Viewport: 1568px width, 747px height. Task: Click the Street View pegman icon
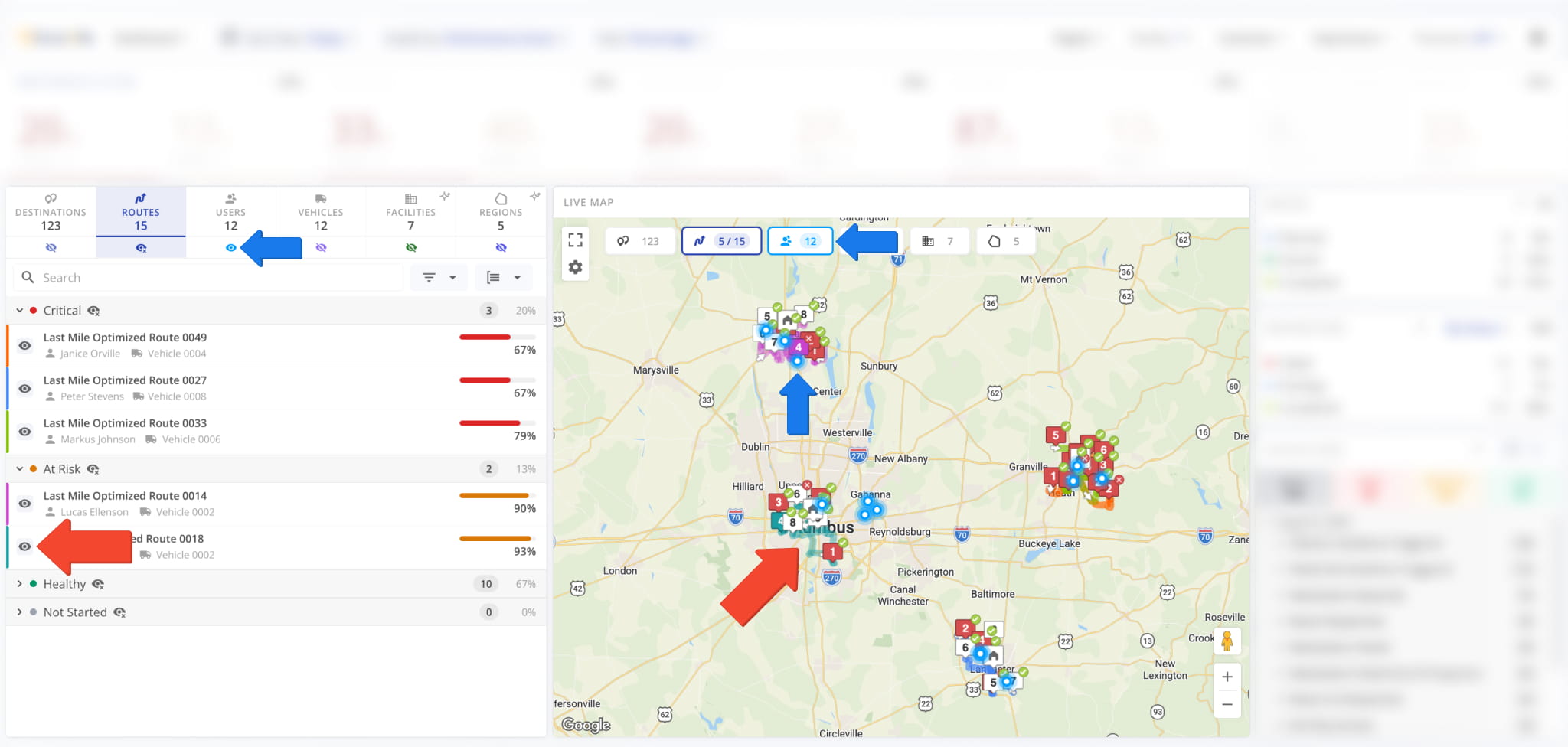[x=1227, y=641]
